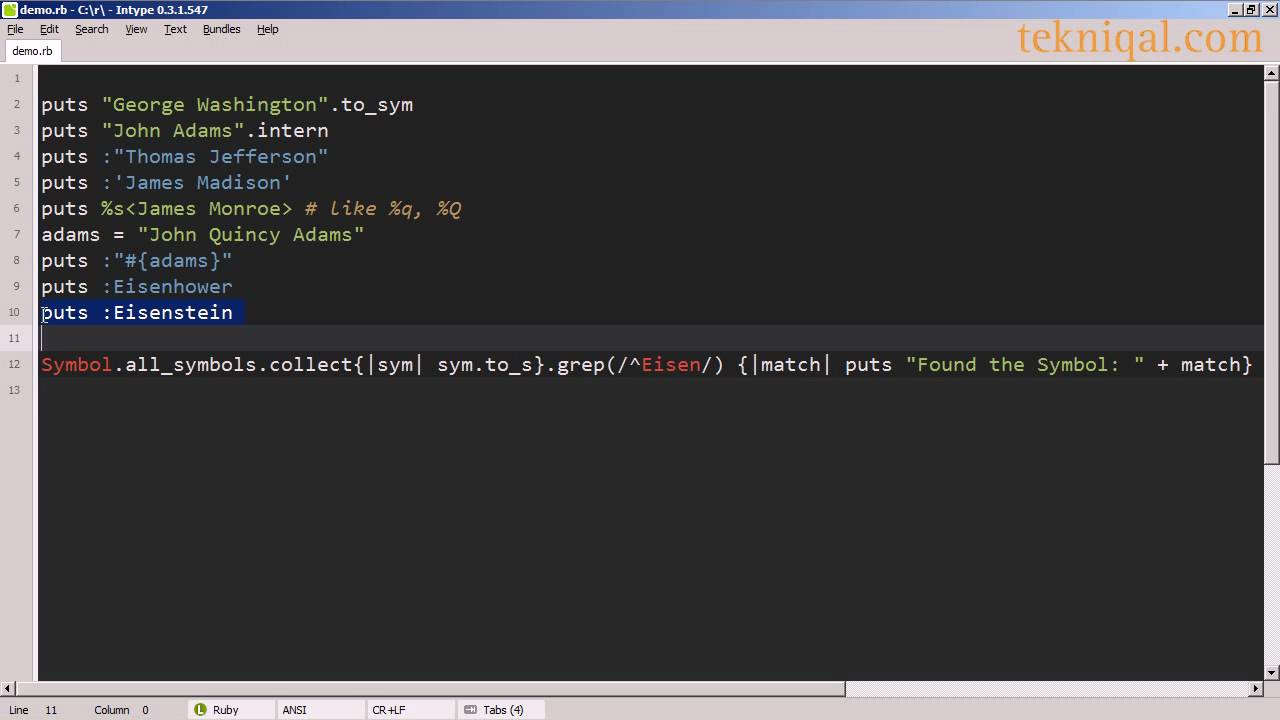Screen dimensions: 1280x720
Task: Click the word Symbol on line 12
Action: [77, 365]
